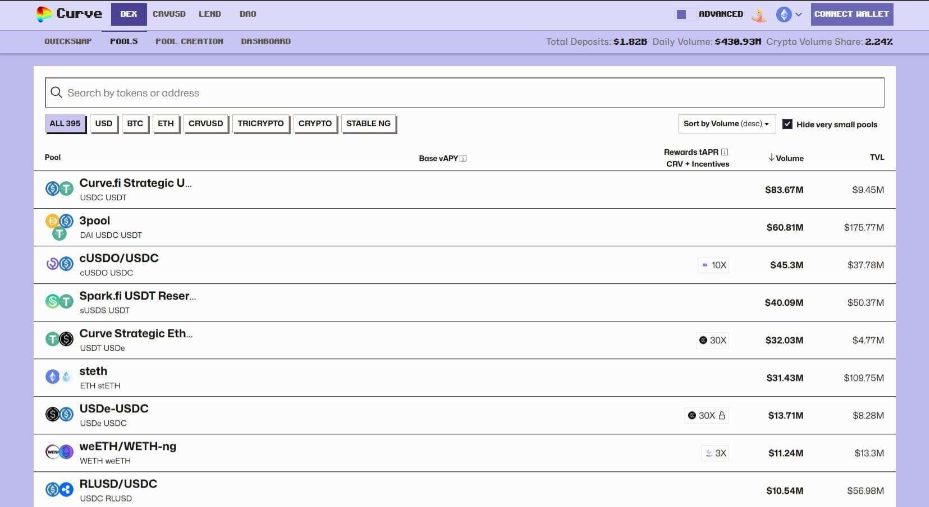Filter pools by TRICRYPTO
The width and height of the screenshot is (929, 507).
click(x=261, y=123)
